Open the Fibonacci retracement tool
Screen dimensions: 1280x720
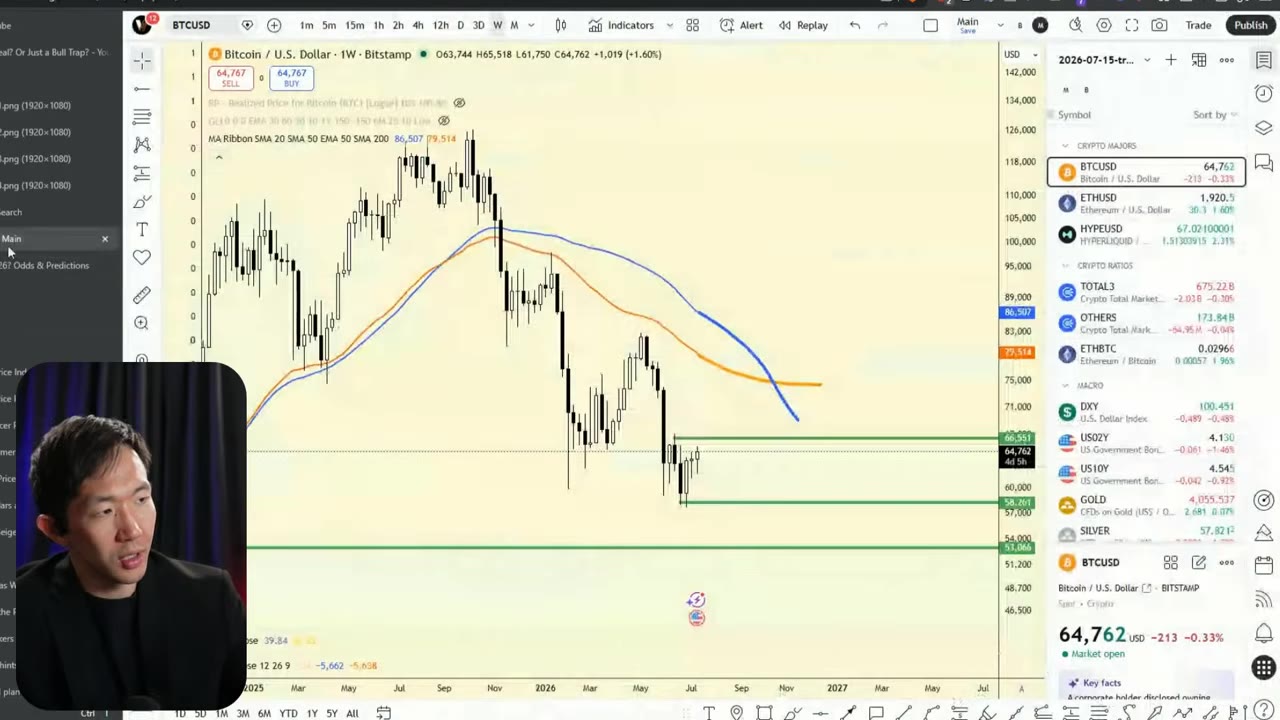(142, 117)
